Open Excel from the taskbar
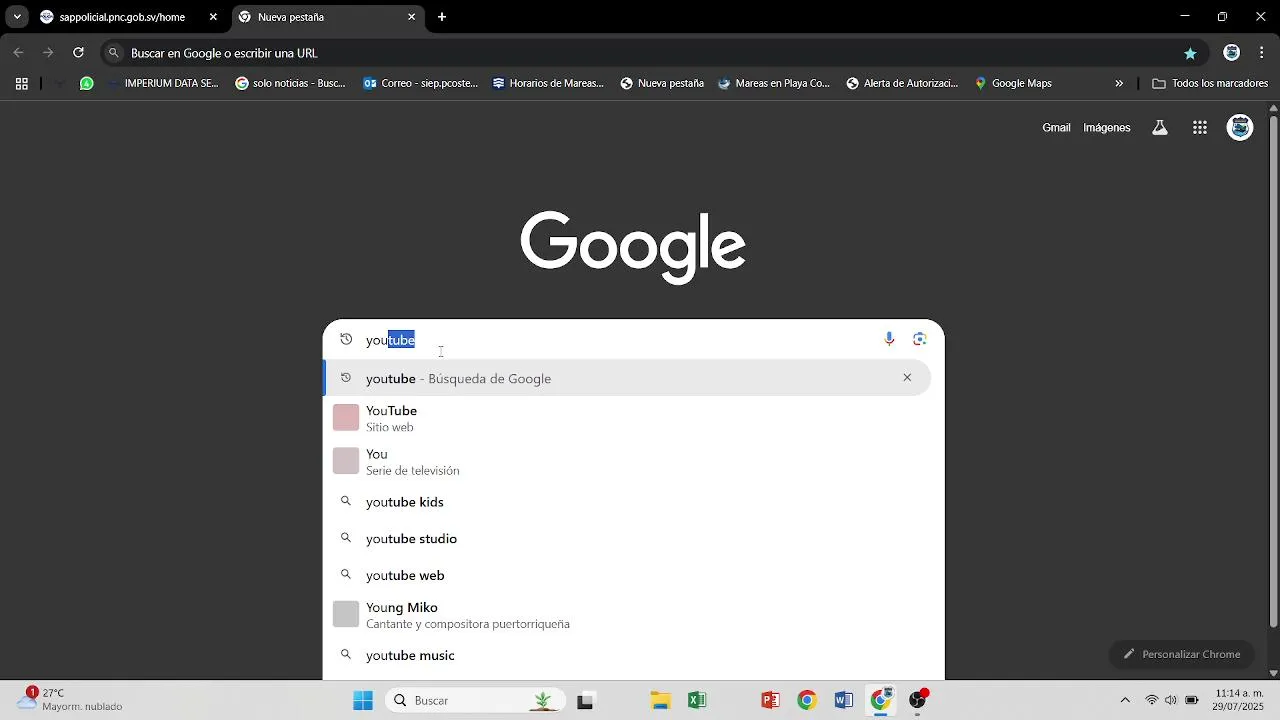 (x=697, y=700)
